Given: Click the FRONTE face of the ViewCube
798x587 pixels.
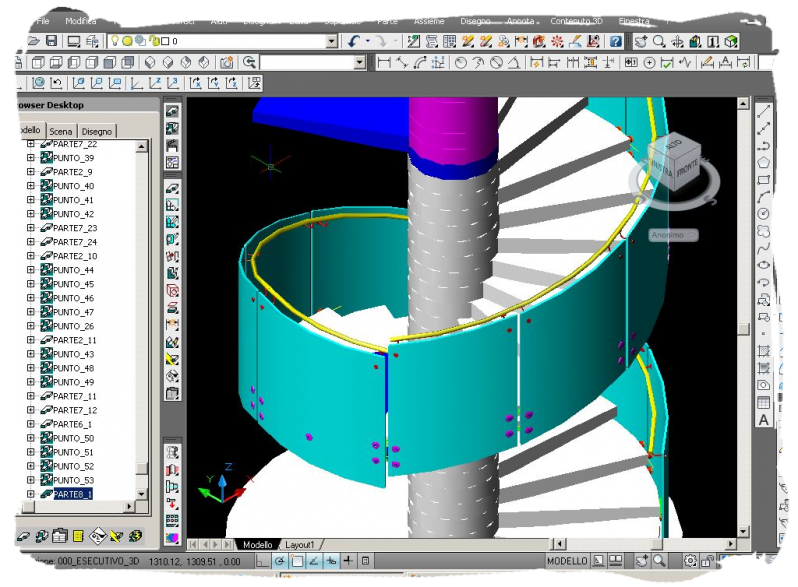Looking at the screenshot, I should [688, 169].
